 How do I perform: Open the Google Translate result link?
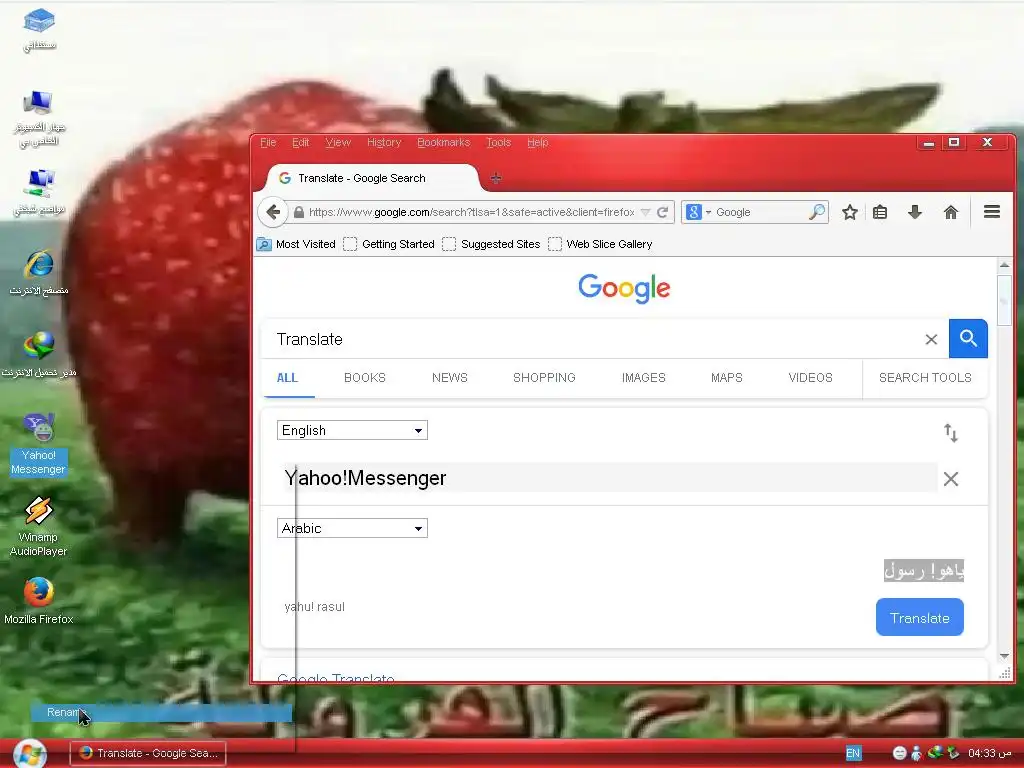pyautogui.click(x=336, y=678)
